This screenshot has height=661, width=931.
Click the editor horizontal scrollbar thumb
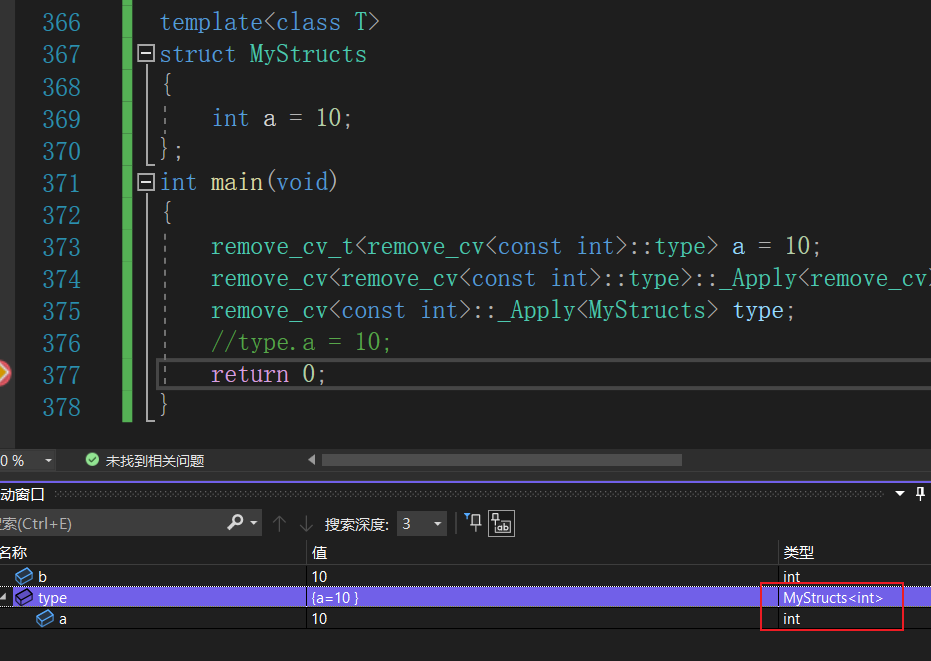(x=502, y=460)
